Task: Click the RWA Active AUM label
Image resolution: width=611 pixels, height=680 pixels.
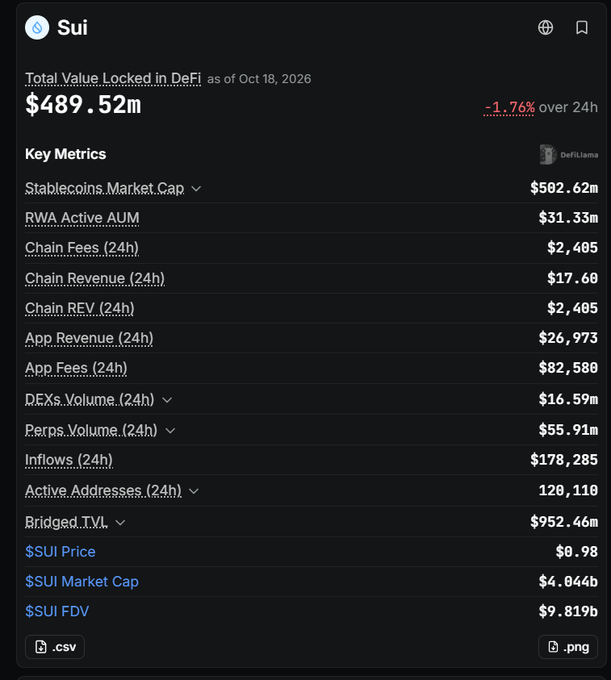Action: (x=82, y=218)
